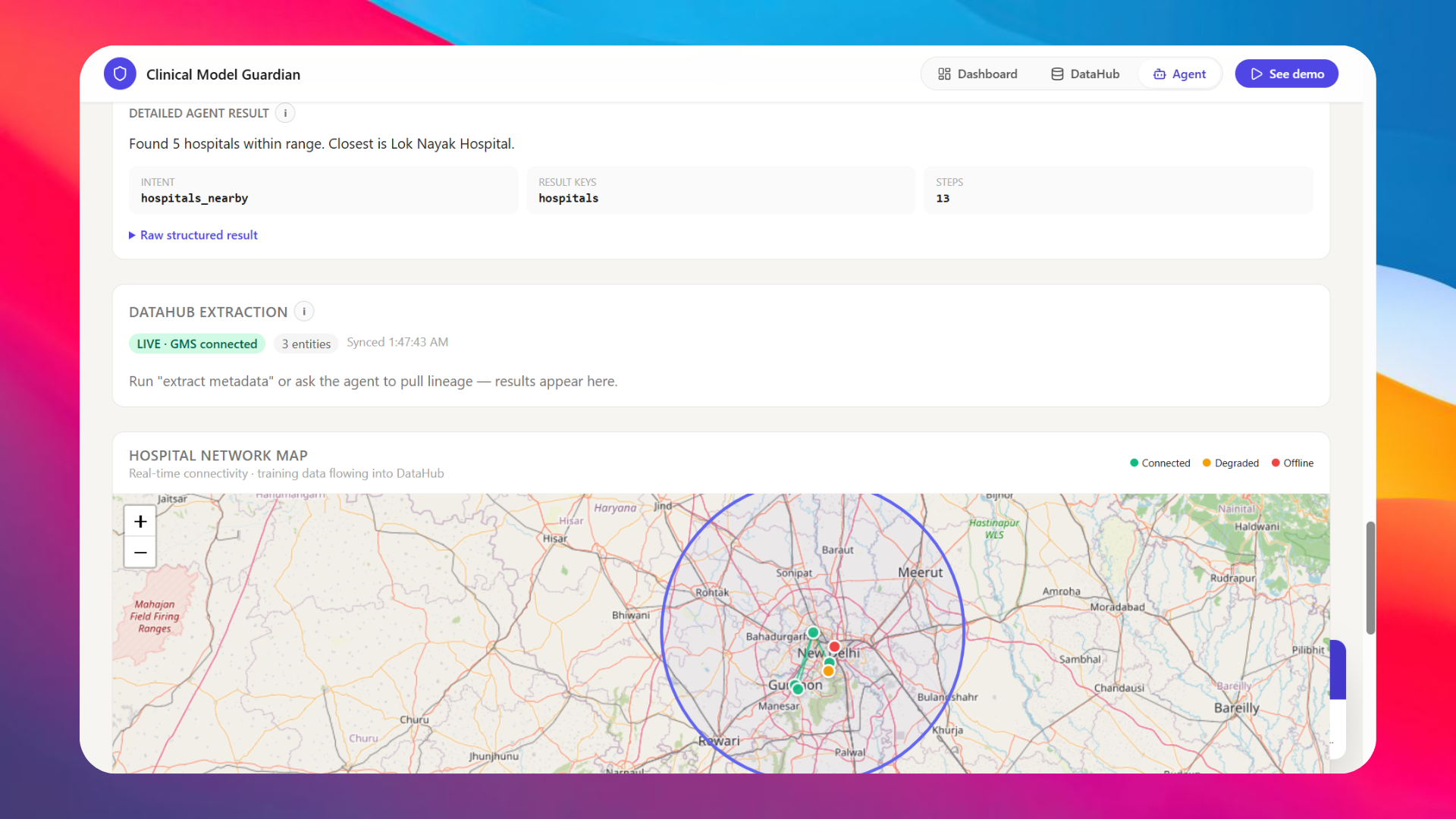This screenshot has width=1456, height=819.
Task: Open the Dashboard tab
Action: tap(977, 74)
